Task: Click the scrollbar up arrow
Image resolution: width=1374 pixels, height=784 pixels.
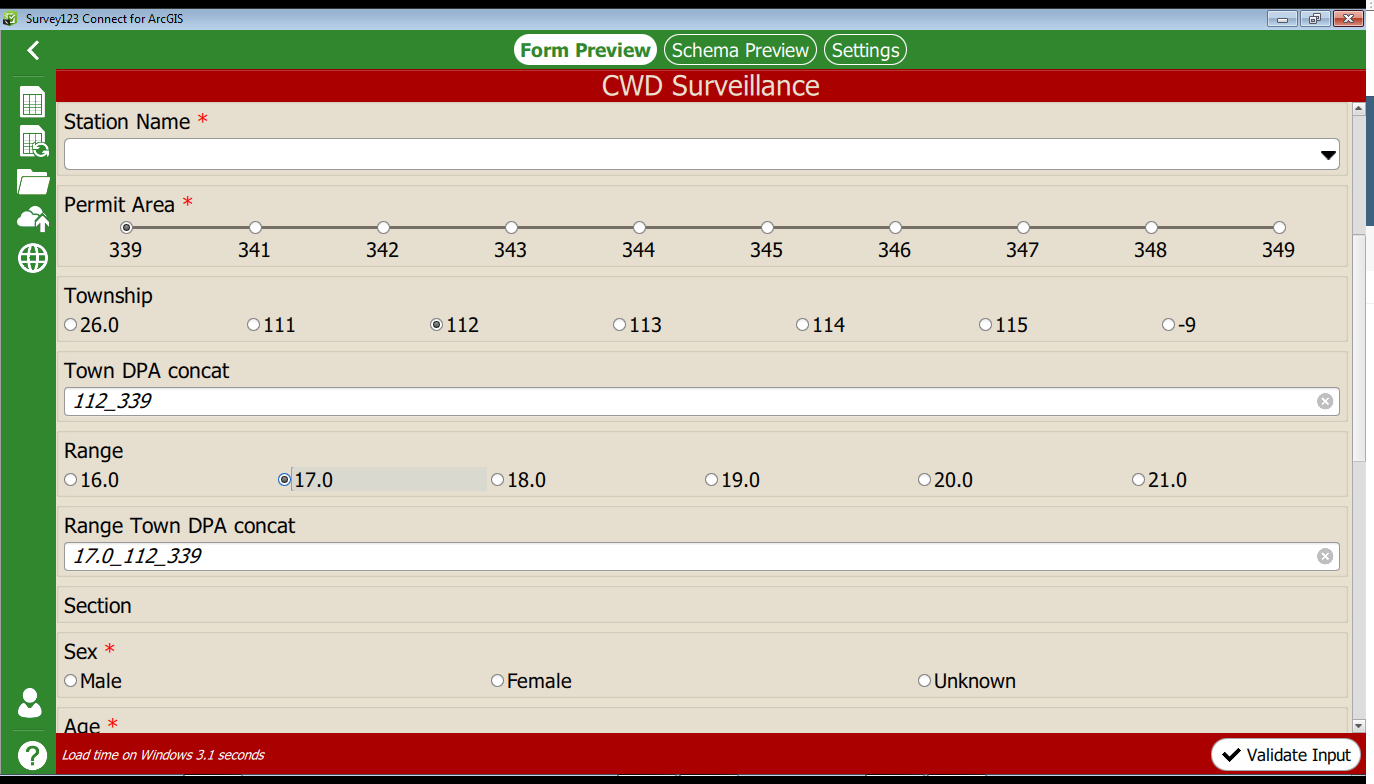Action: pyautogui.click(x=1359, y=108)
